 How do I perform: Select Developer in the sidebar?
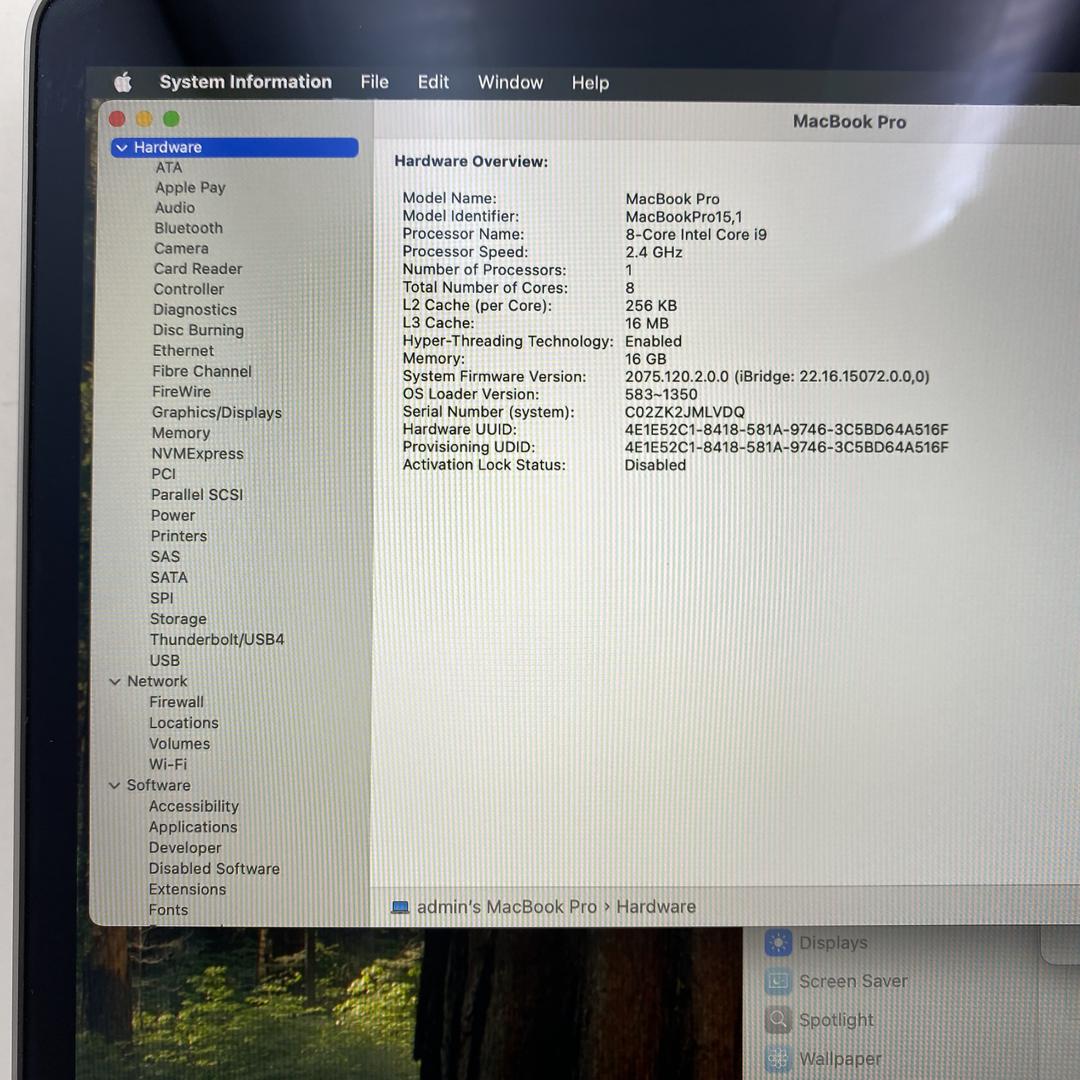pyautogui.click(x=185, y=848)
